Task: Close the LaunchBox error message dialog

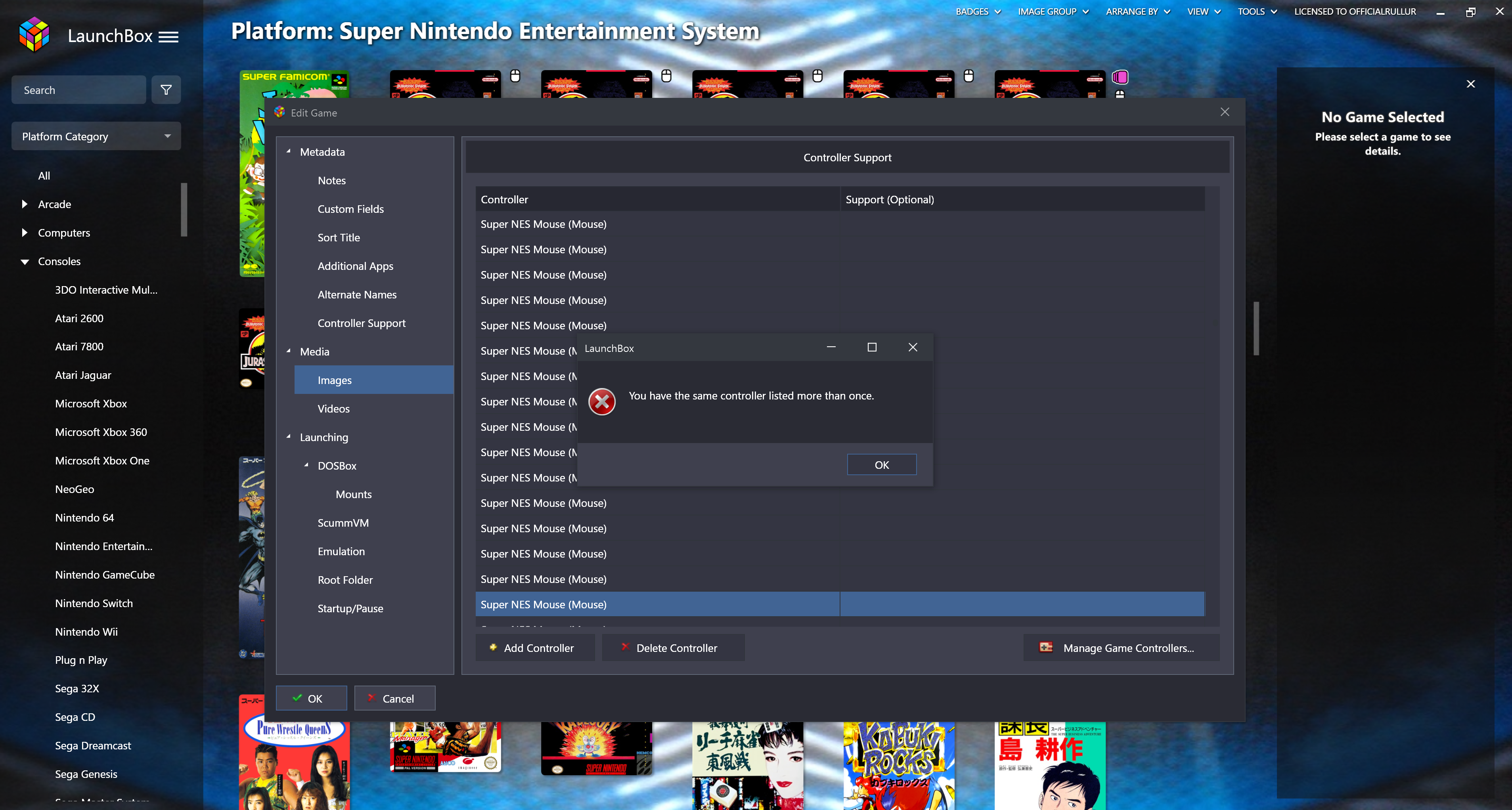Action: (x=913, y=347)
